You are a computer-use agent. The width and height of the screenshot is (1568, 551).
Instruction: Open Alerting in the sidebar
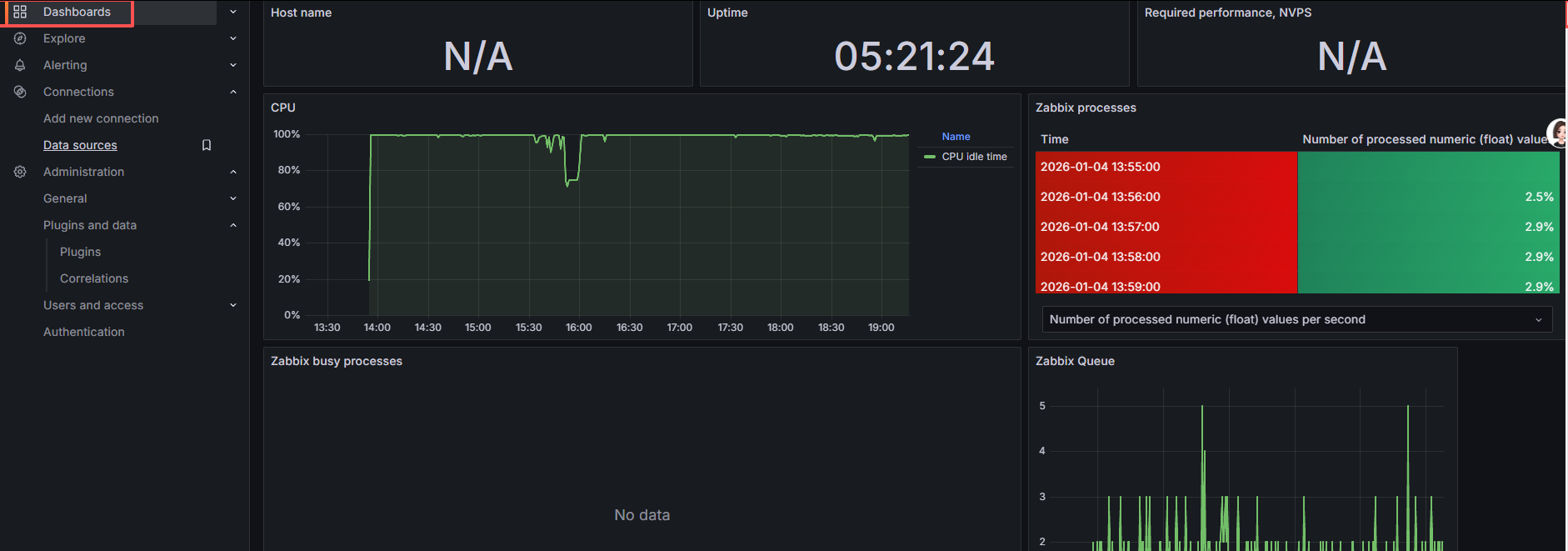[x=65, y=65]
